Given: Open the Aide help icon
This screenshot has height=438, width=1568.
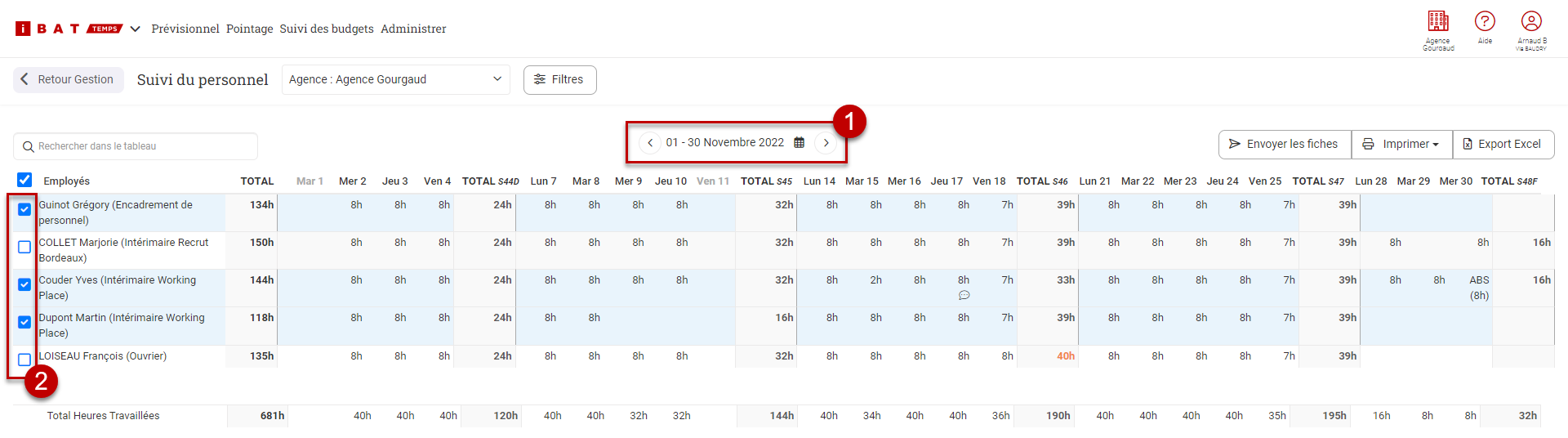Looking at the screenshot, I should pos(1485,22).
